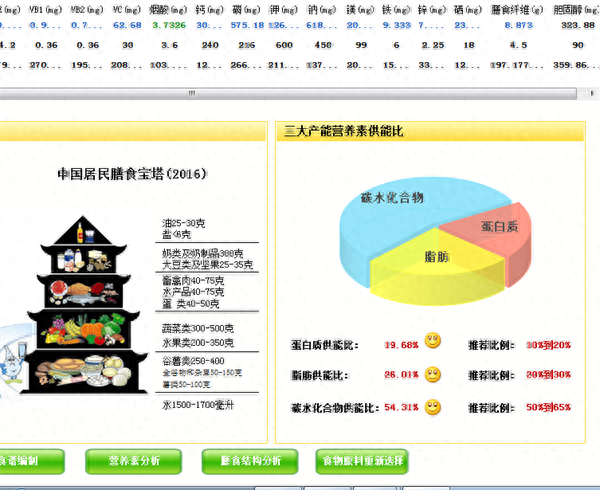Image resolution: width=600 pixels, height=490 pixels.
Task: Click the 钙(mg) column header
Action: tap(209, 10)
